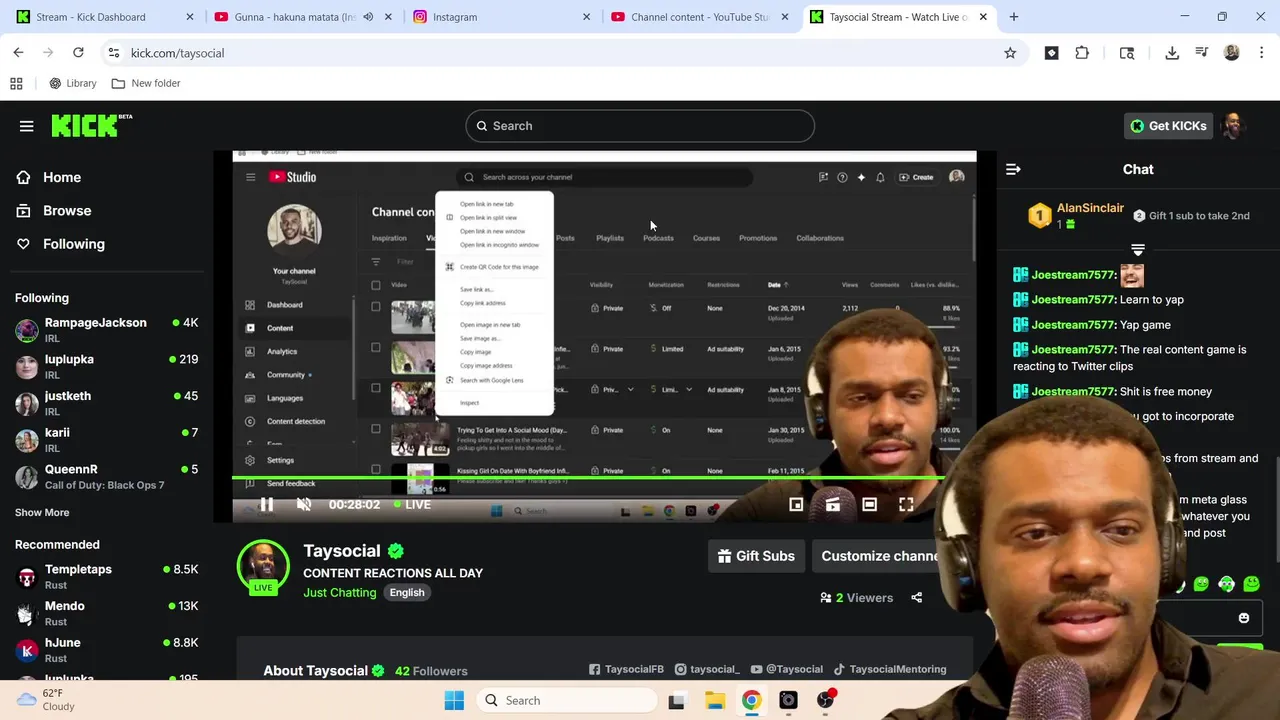The width and height of the screenshot is (1280, 720).
Task: Open the @Taysocial link
Action: click(x=786, y=669)
